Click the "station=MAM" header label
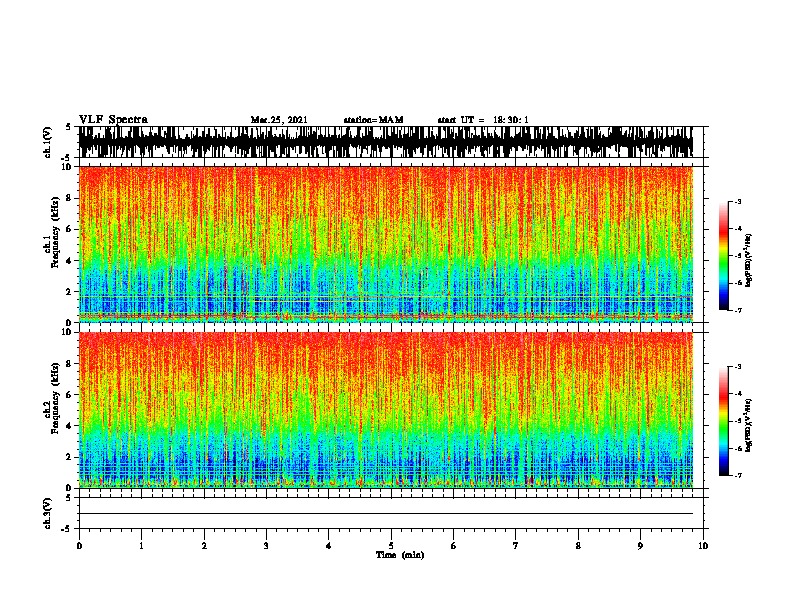This screenshot has width=792, height=612. point(373,120)
